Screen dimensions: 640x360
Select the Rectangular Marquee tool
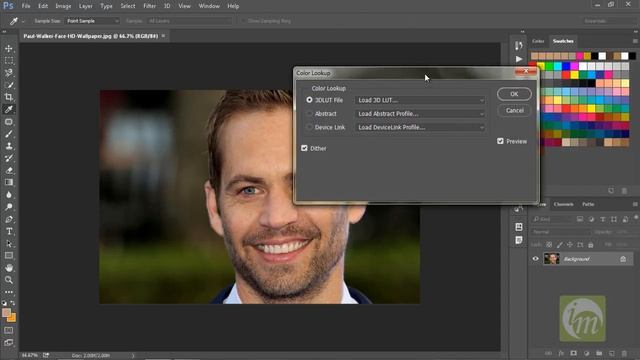9,61
